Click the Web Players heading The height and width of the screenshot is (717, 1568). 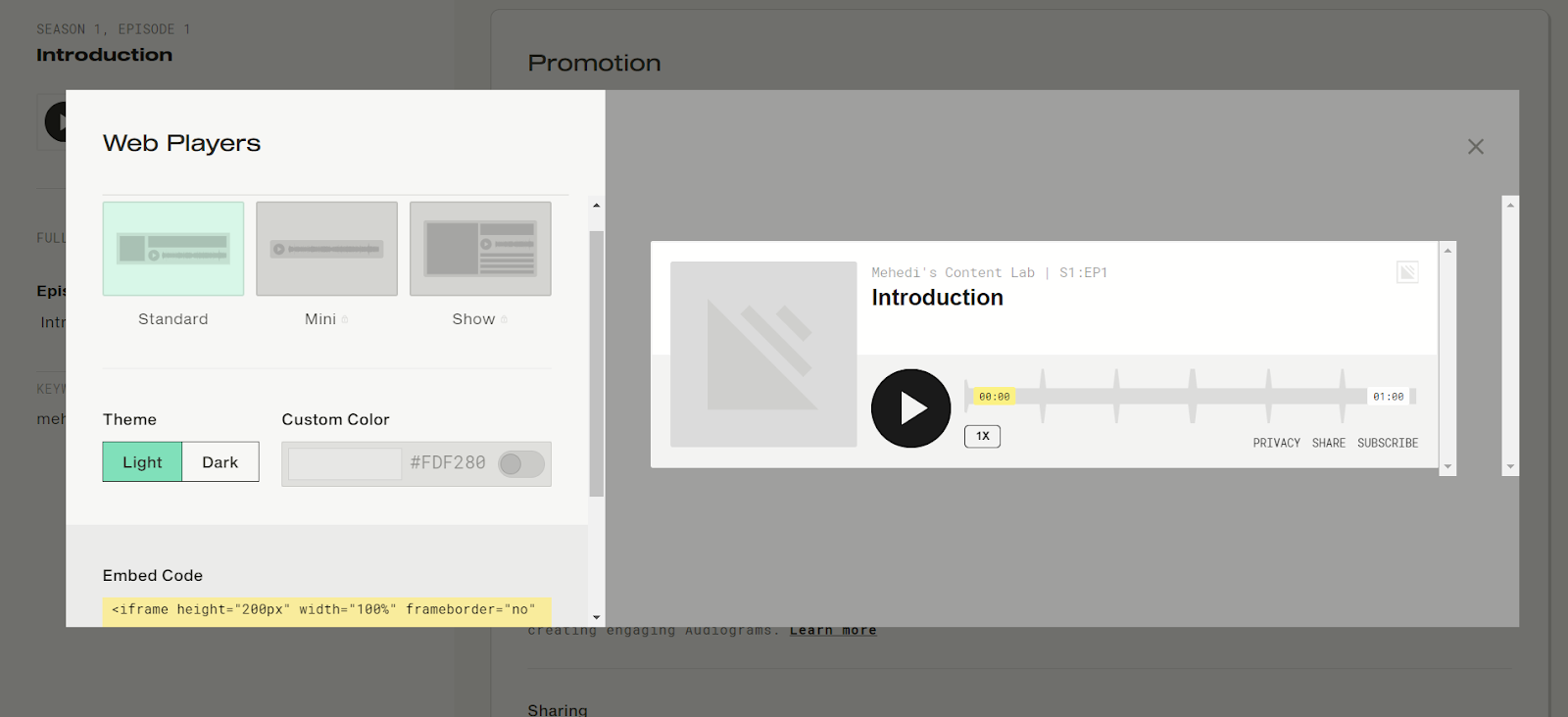181,143
